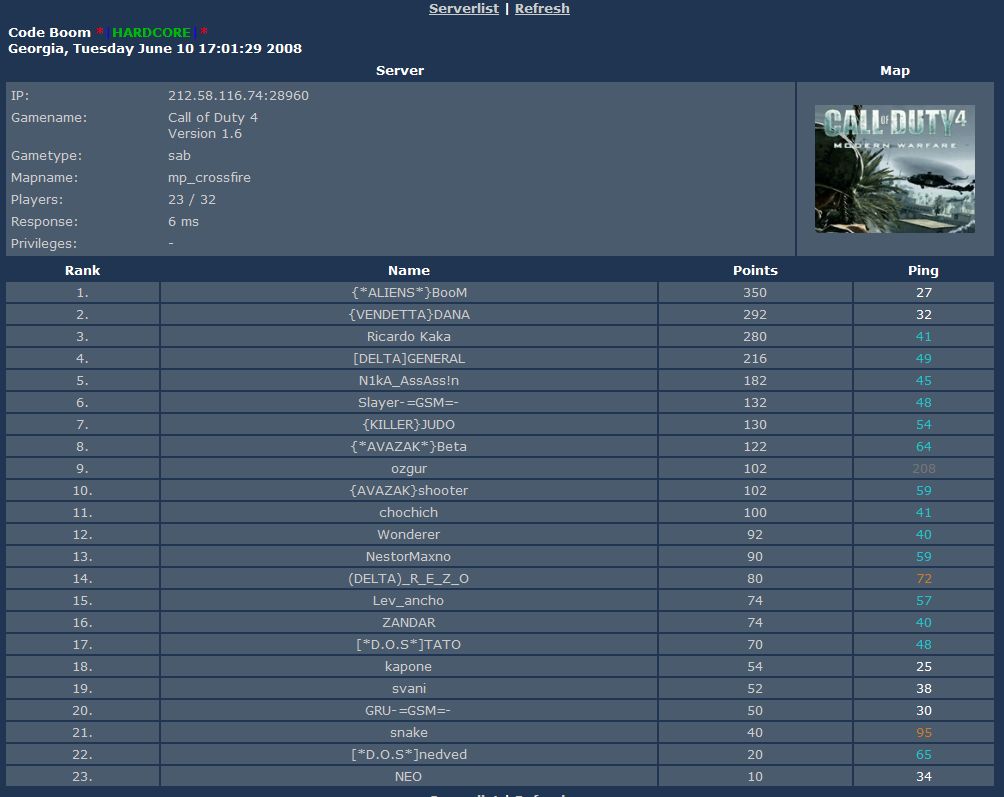Screen dimensions: 1004x797
Task: Select player chochich
Action: coord(409,513)
